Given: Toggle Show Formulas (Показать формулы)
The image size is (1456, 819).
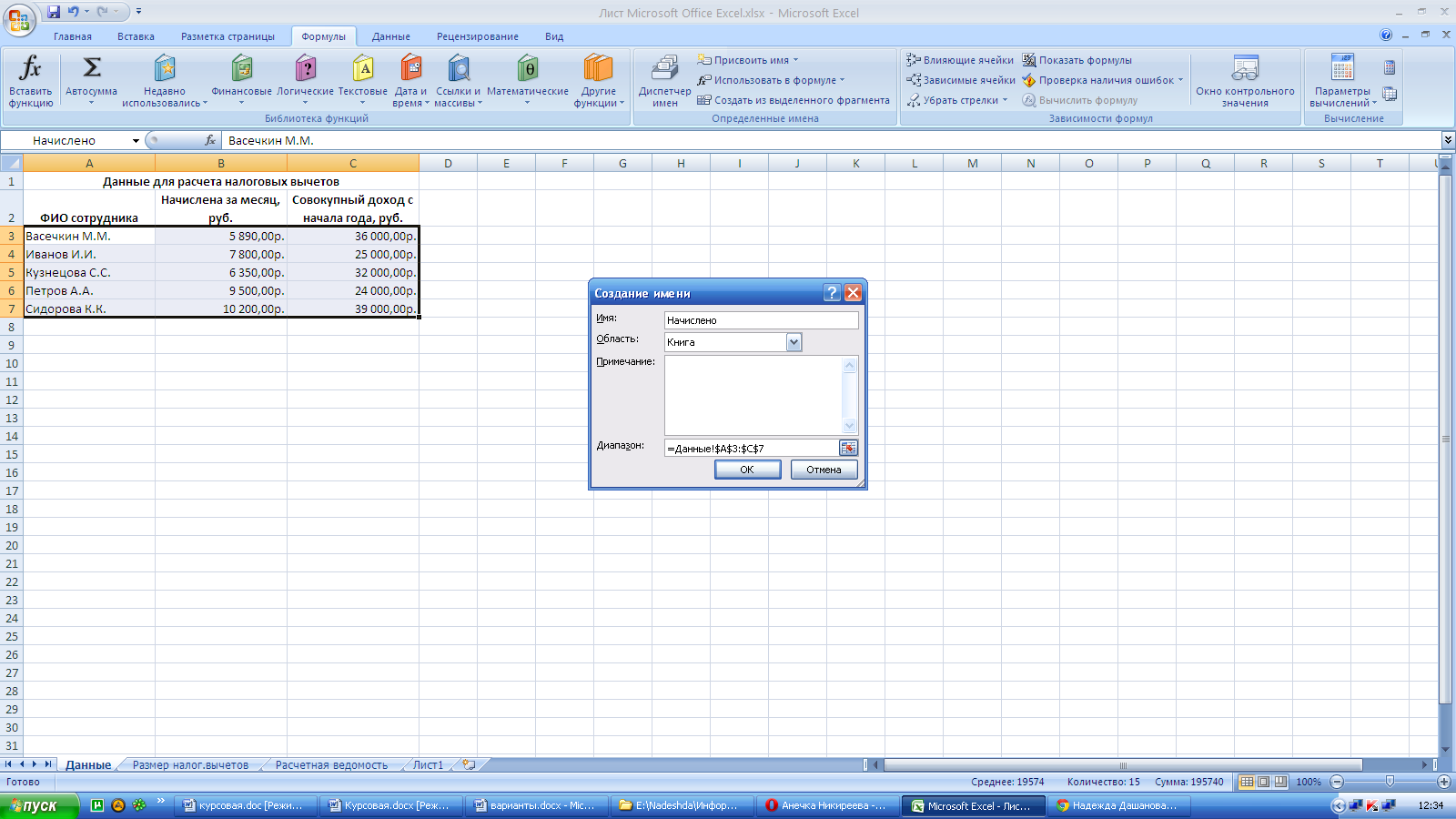Looking at the screenshot, I should [x=1077, y=60].
